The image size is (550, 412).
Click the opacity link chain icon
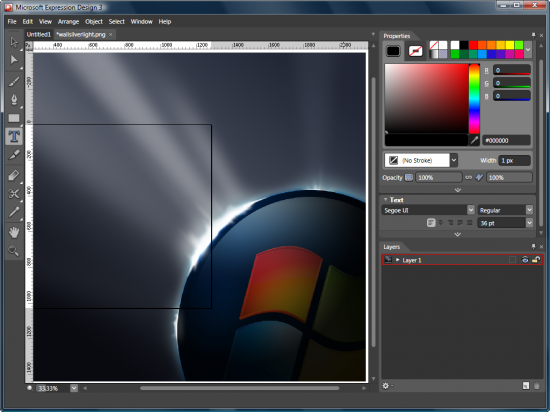pyautogui.click(x=468, y=177)
